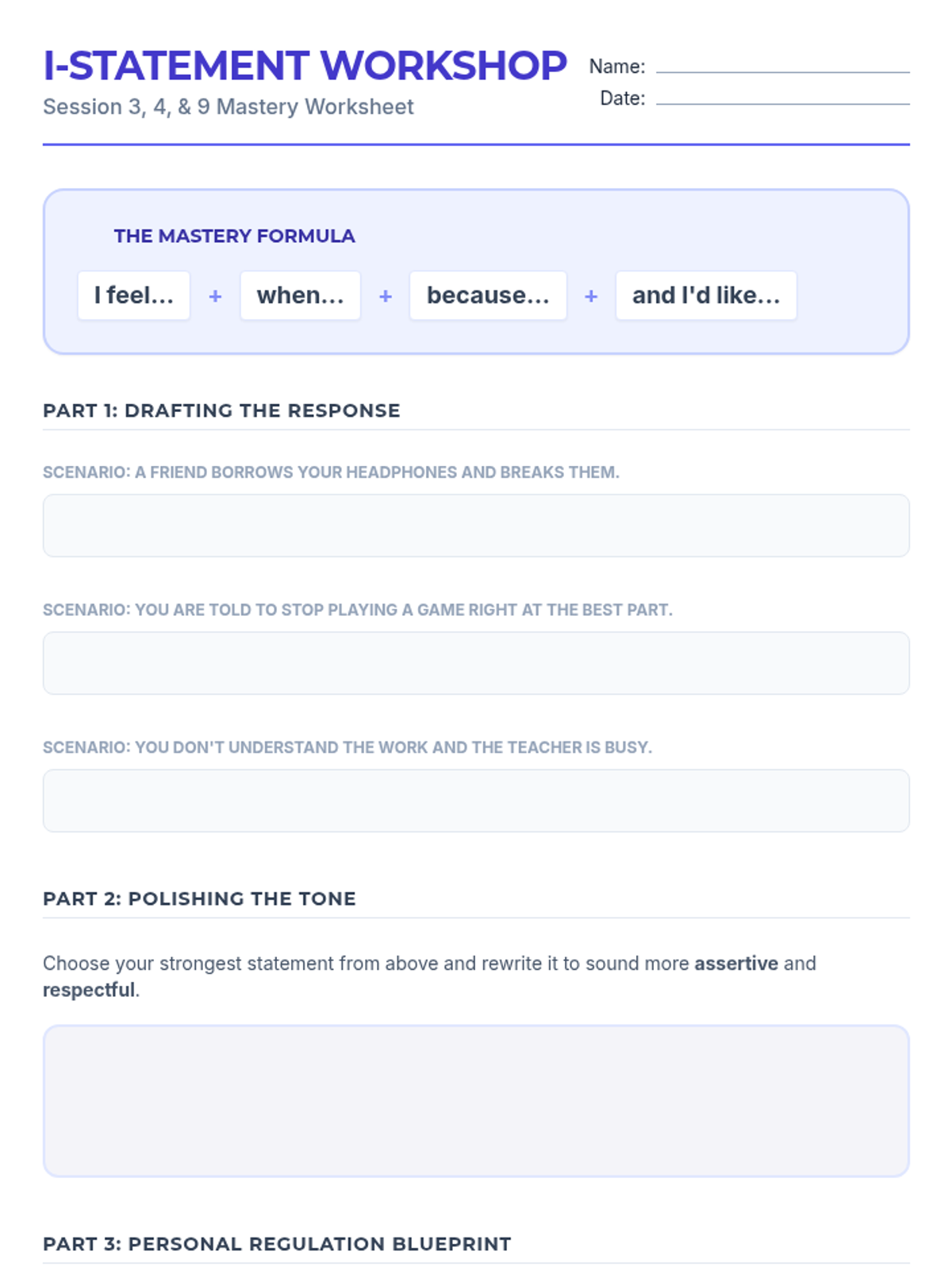Click the Name input line

tap(782, 67)
